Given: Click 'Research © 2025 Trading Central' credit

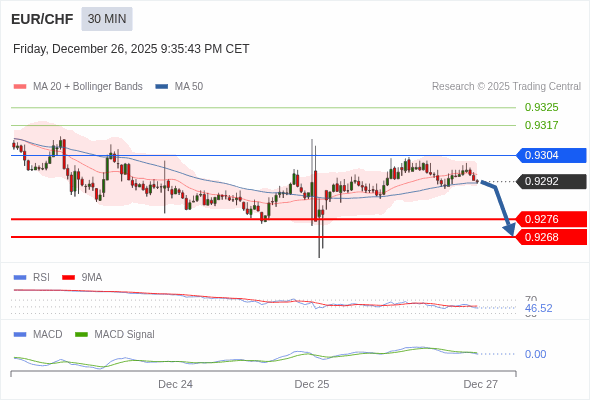Looking at the screenshot, I should coord(506,87).
